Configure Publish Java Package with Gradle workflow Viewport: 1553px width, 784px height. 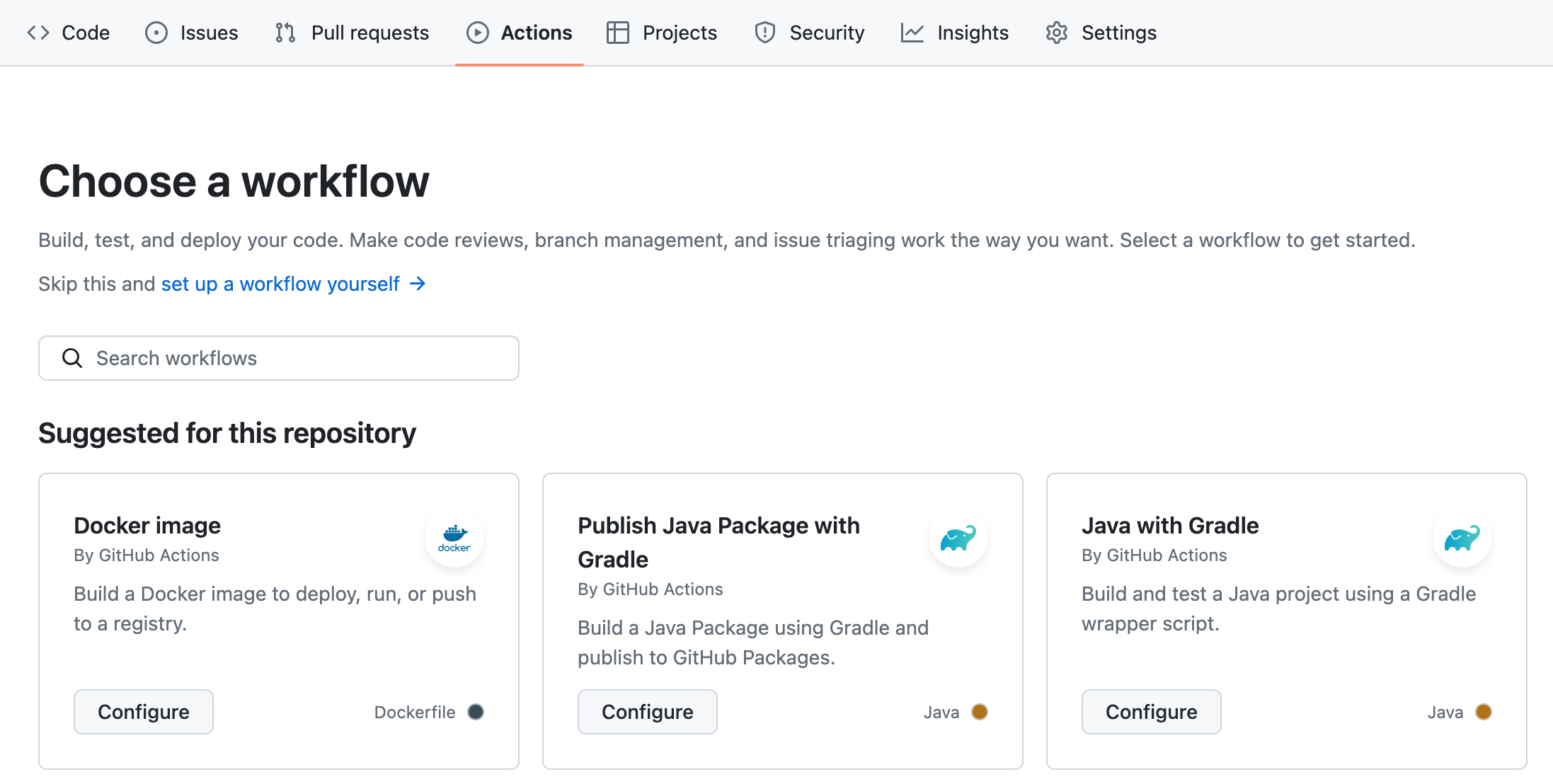[647, 712]
